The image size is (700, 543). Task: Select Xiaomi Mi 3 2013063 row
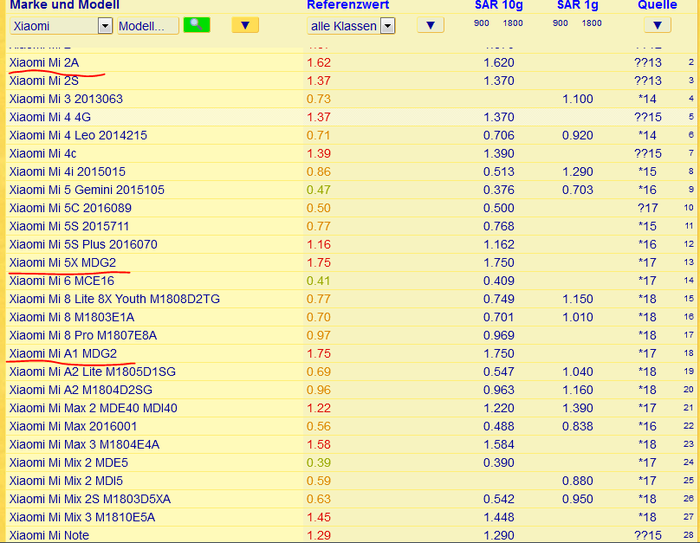[x=66, y=99]
